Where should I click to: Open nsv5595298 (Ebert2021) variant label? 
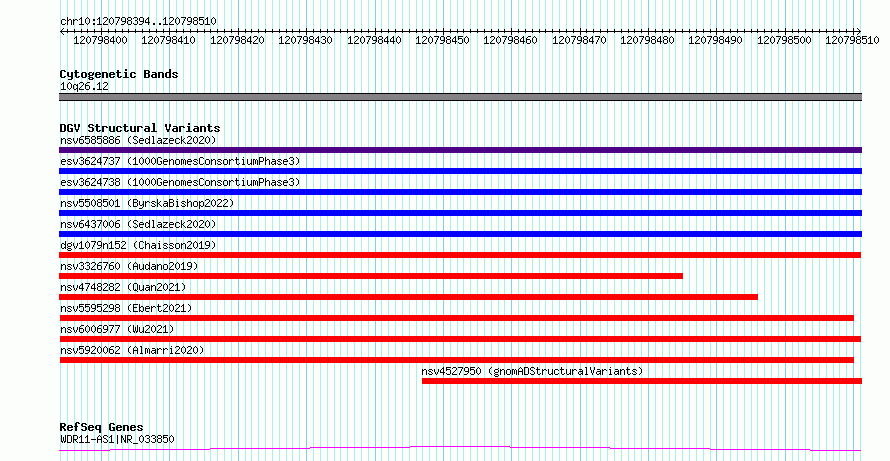pos(126,308)
